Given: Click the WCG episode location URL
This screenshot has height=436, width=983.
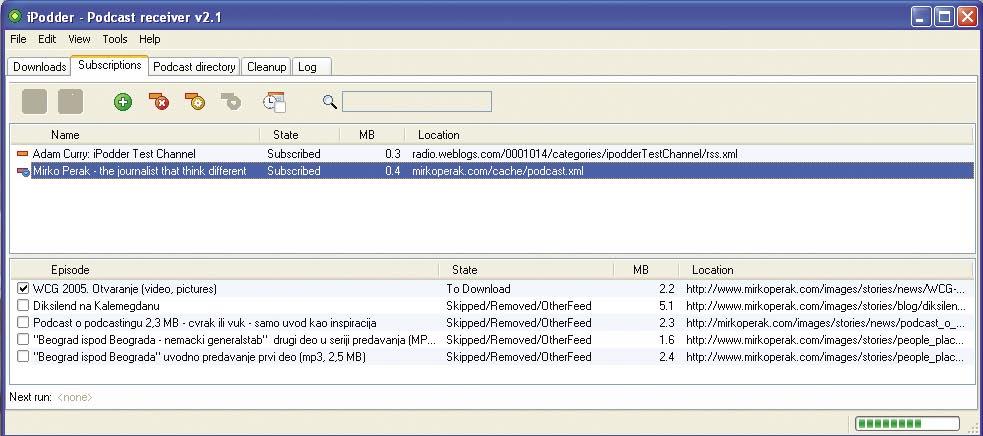Looking at the screenshot, I should pyautogui.click(x=825, y=289).
